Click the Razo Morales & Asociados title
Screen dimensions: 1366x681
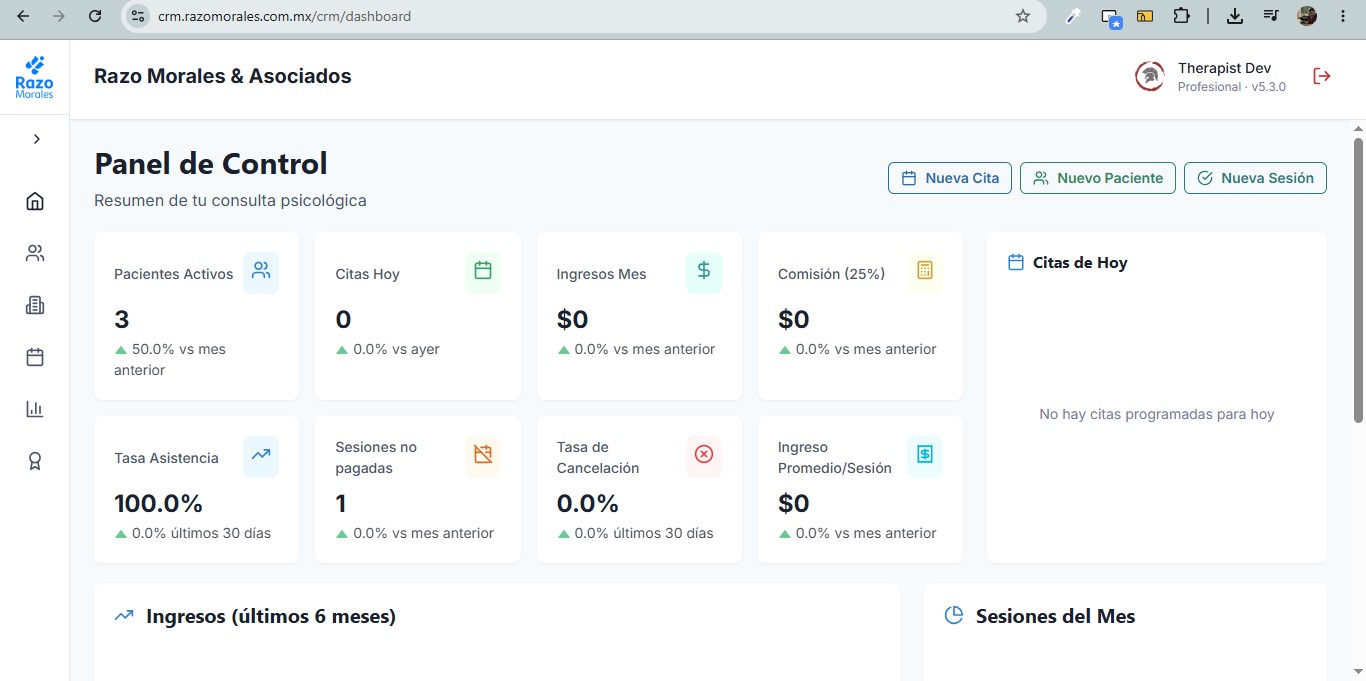click(x=223, y=76)
